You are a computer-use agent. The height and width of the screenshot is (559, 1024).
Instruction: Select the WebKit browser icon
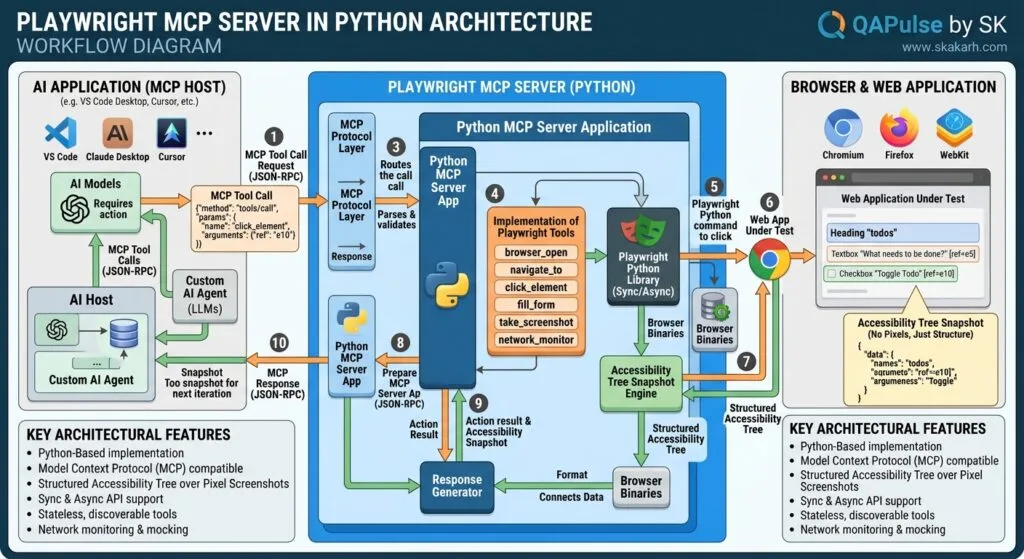(954, 128)
